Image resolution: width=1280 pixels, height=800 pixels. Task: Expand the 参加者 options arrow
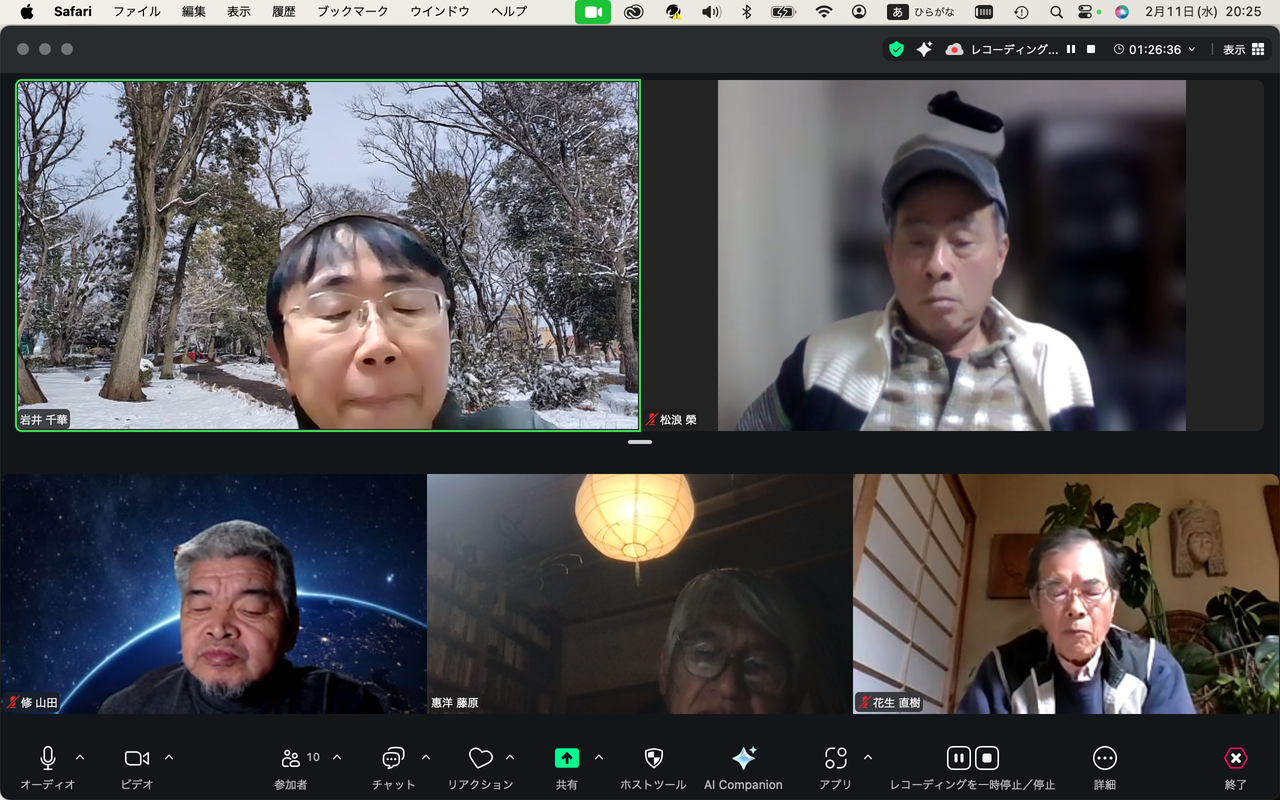click(x=337, y=757)
